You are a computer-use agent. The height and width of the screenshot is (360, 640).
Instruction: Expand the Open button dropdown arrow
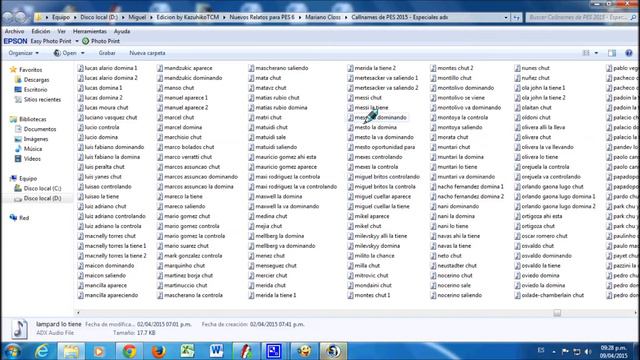(x=82, y=53)
